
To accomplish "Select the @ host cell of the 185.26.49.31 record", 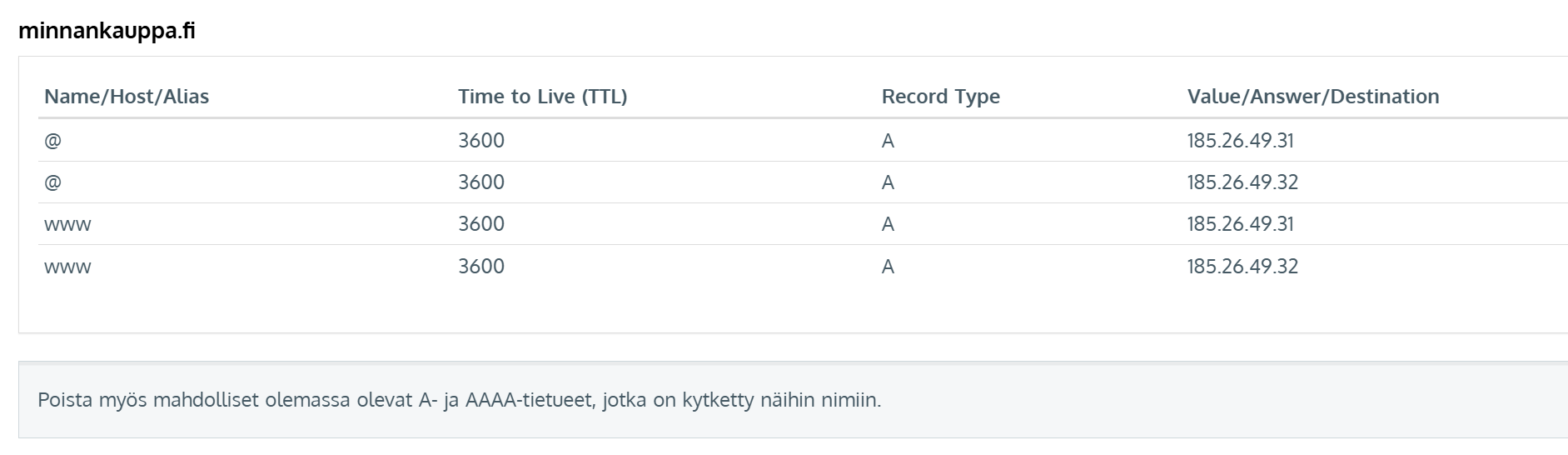I will click(52, 141).
